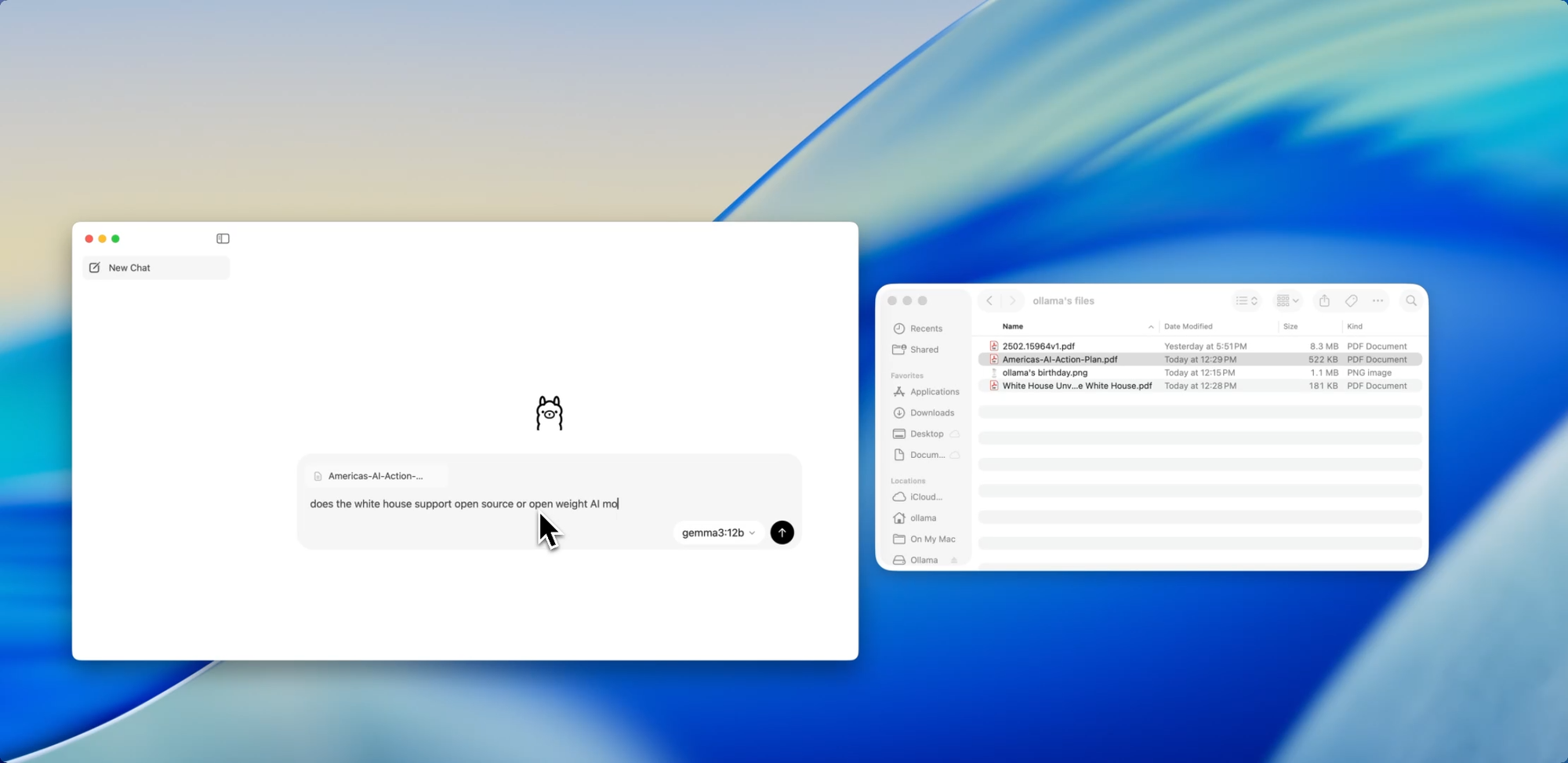Click PDF icon of 2502.15964v1.pdf
This screenshot has width=1568, height=763.
pos(994,346)
